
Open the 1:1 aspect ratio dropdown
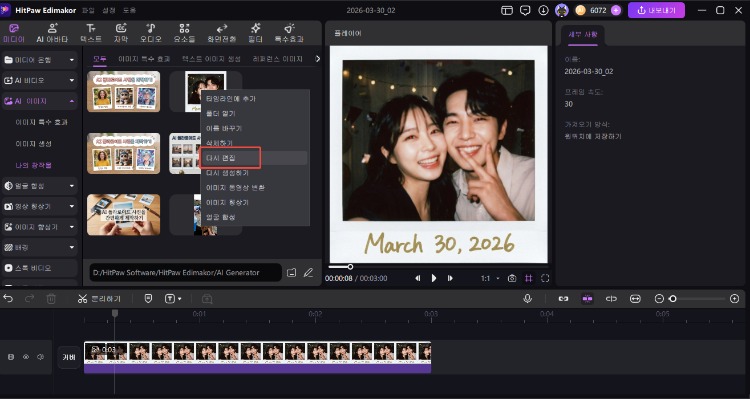[490, 278]
